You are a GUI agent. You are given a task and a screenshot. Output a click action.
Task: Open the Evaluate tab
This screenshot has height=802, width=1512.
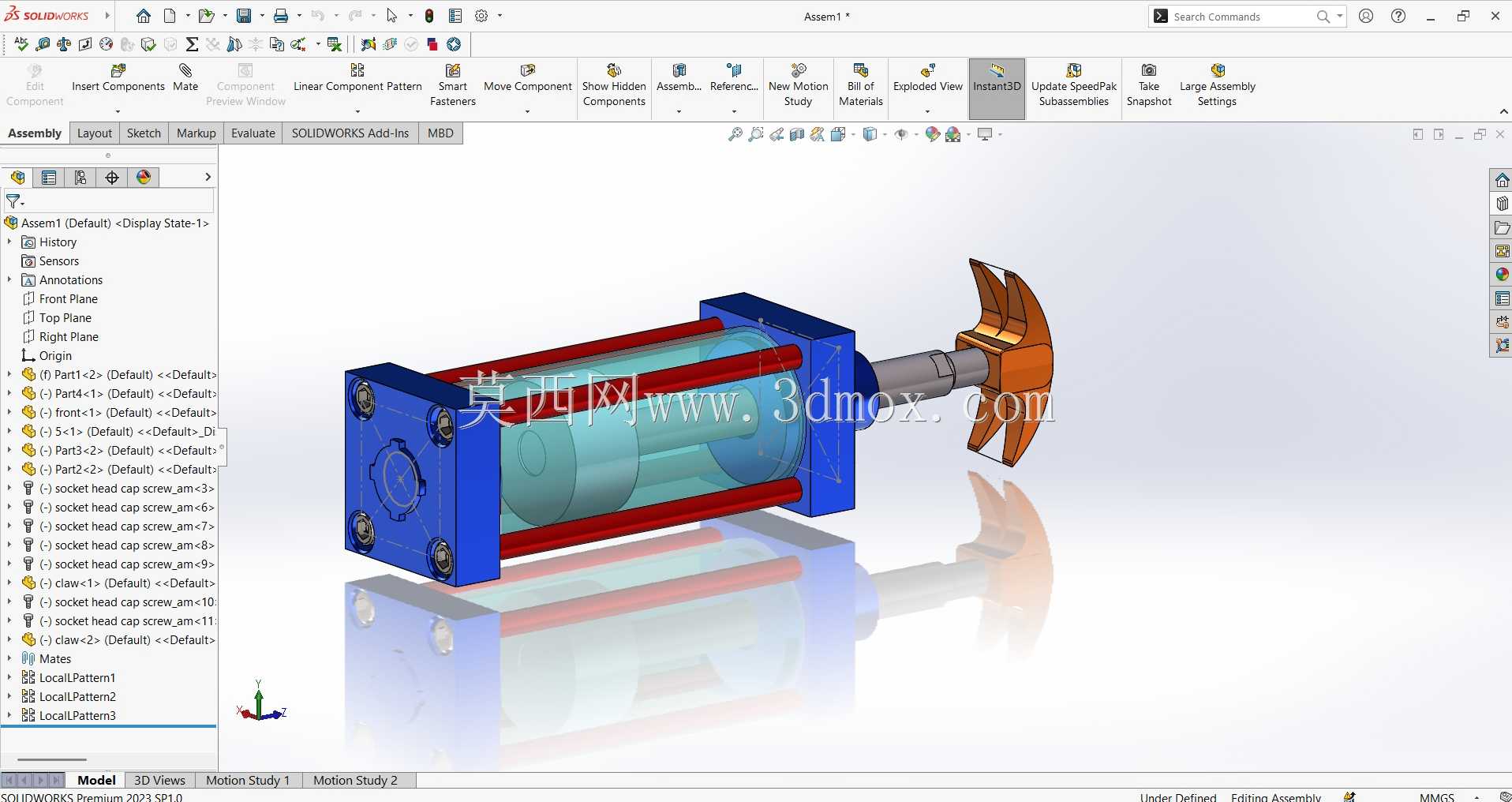click(253, 133)
